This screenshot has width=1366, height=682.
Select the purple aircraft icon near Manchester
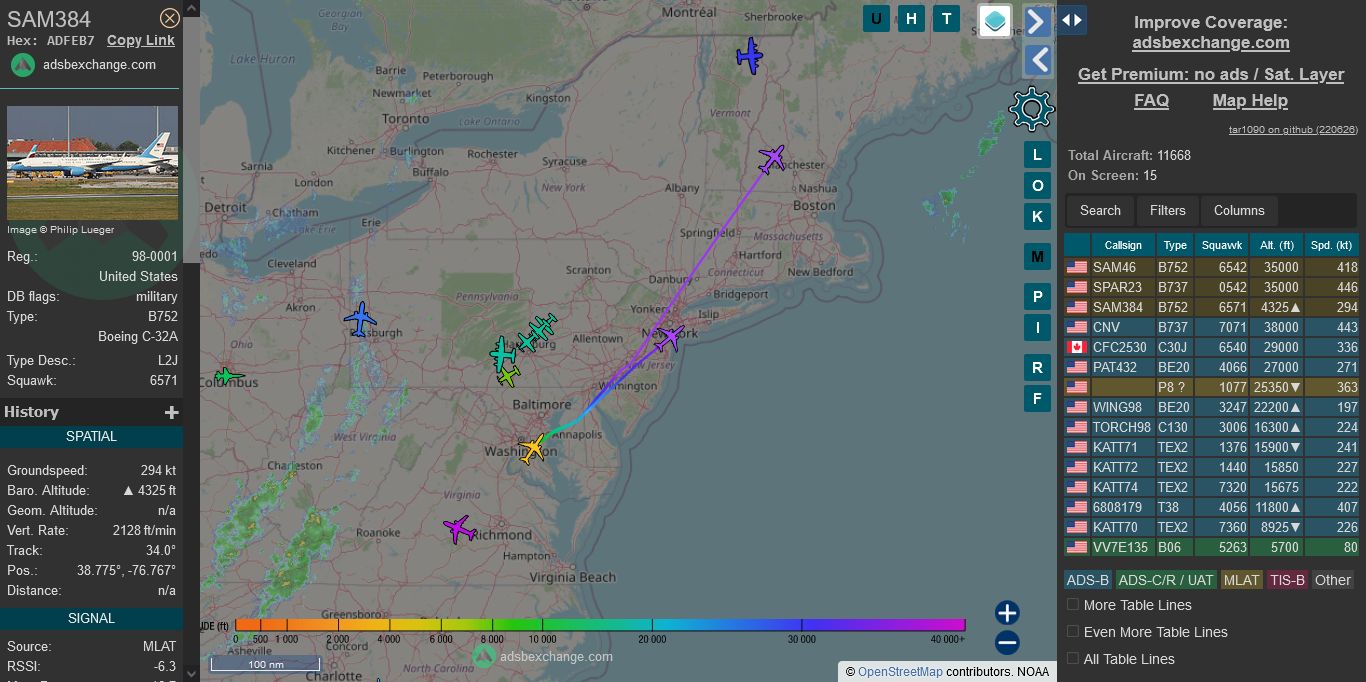[x=771, y=158]
